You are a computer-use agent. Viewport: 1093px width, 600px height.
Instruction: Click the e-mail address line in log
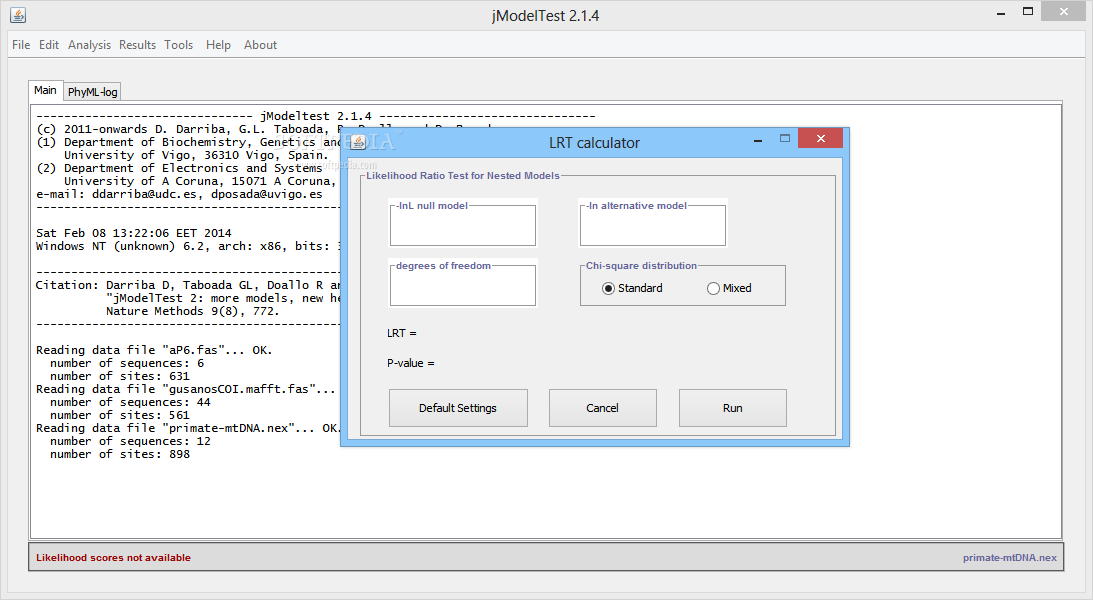pos(179,194)
